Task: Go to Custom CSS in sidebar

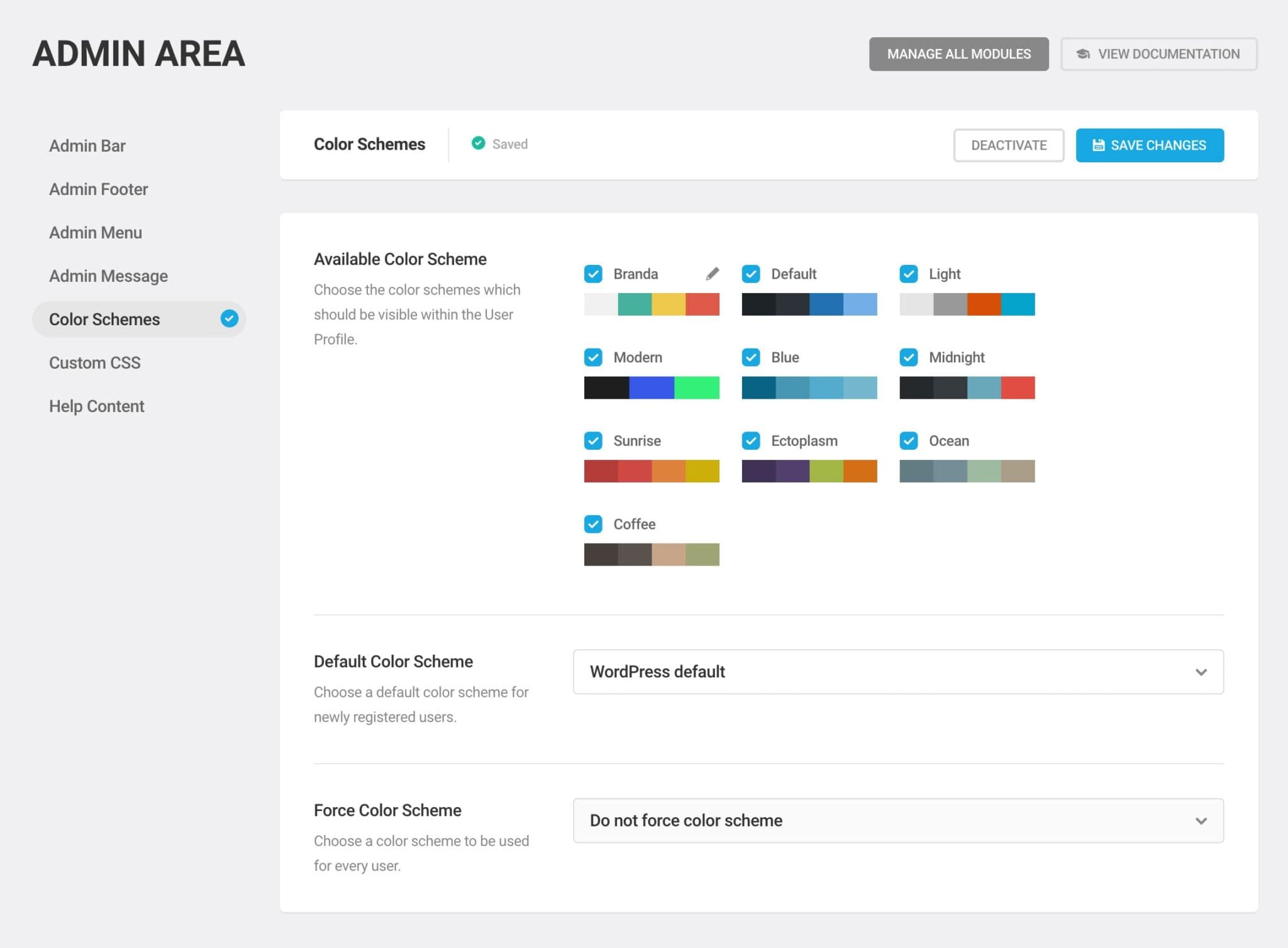Action: pyautogui.click(x=95, y=362)
